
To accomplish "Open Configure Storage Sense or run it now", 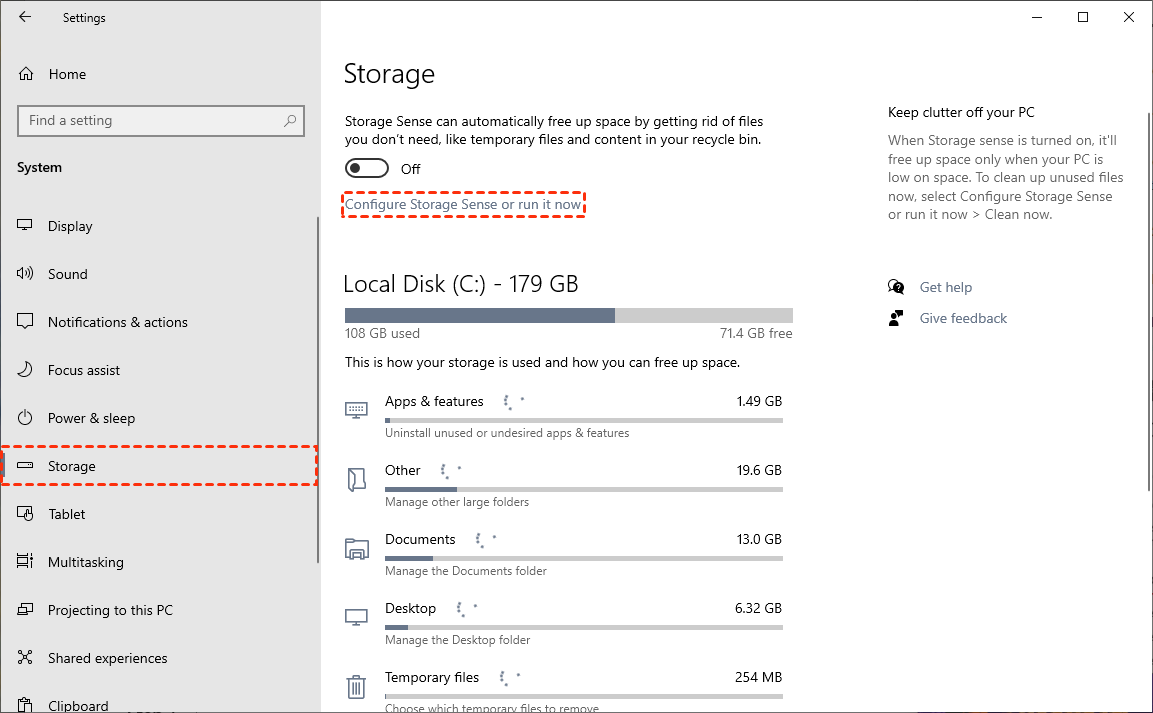I will [463, 205].
